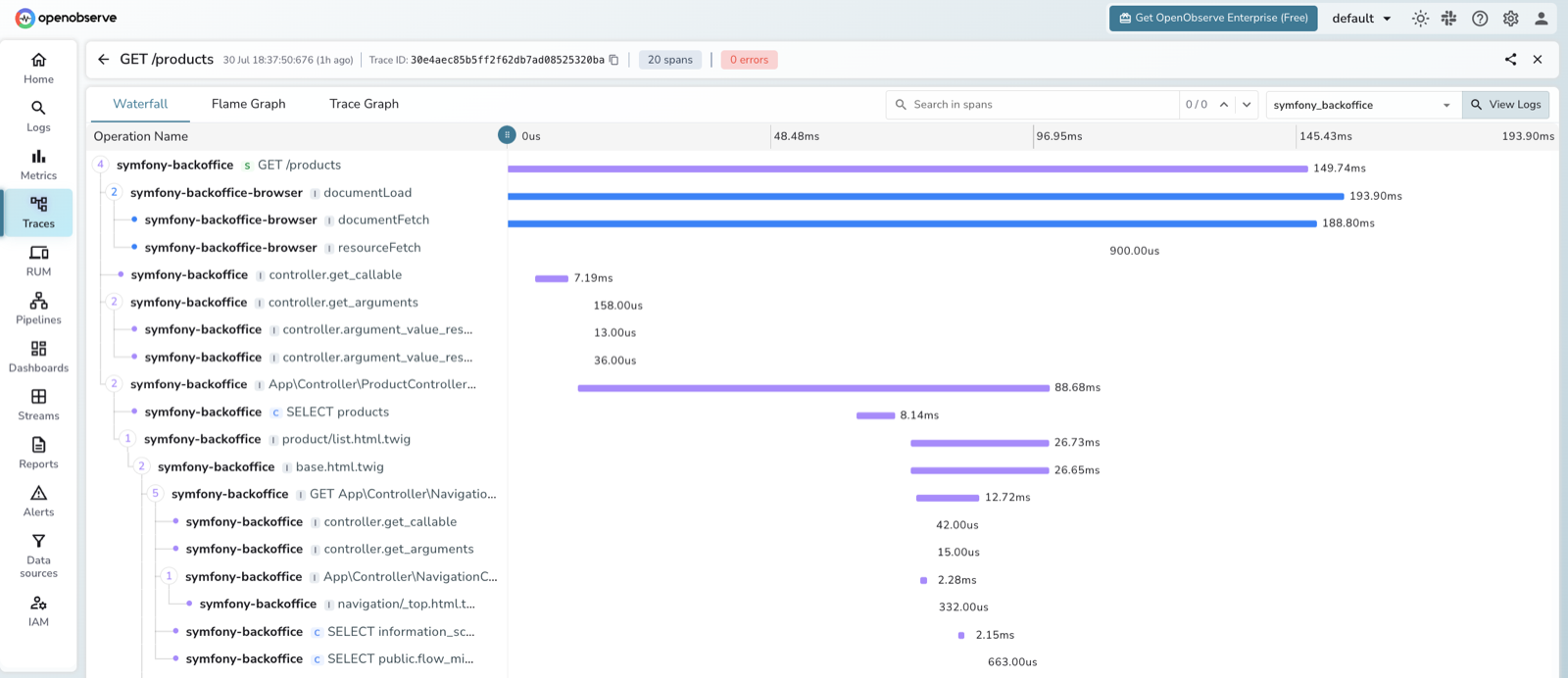Viewport: 1568px width, 678px height.
Task: Focus the Search in spans field
Action: pyautogui.click(x=1034, y=105)
